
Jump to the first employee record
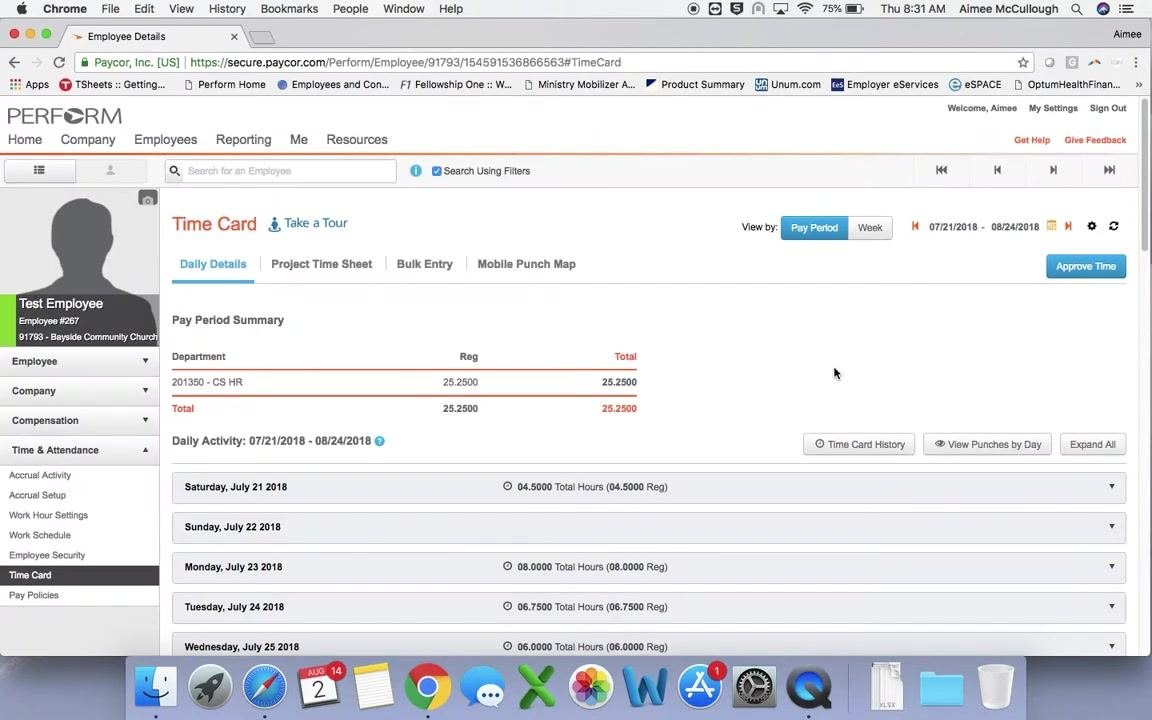click(941, 170)
